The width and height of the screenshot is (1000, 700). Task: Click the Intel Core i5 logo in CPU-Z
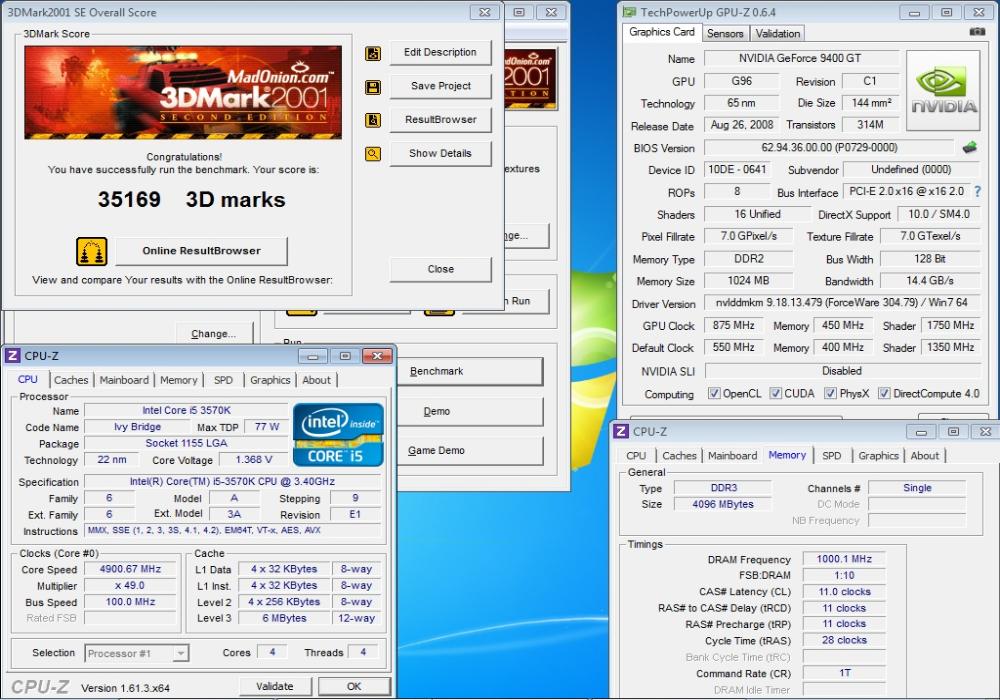(x=338, y=434)
